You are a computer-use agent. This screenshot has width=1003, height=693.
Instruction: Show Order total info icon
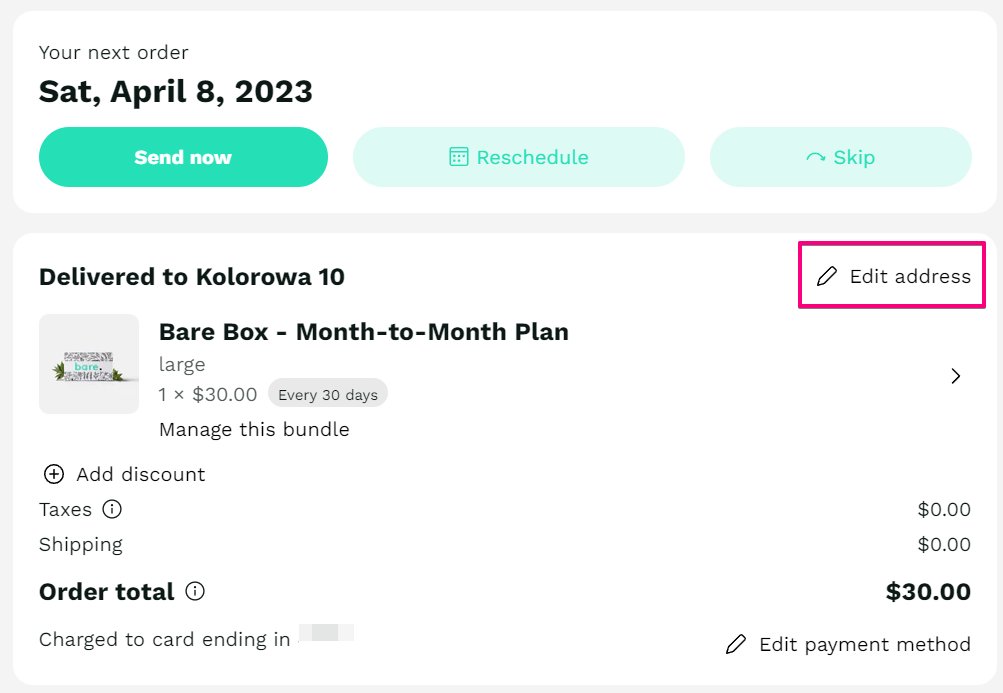195,591
